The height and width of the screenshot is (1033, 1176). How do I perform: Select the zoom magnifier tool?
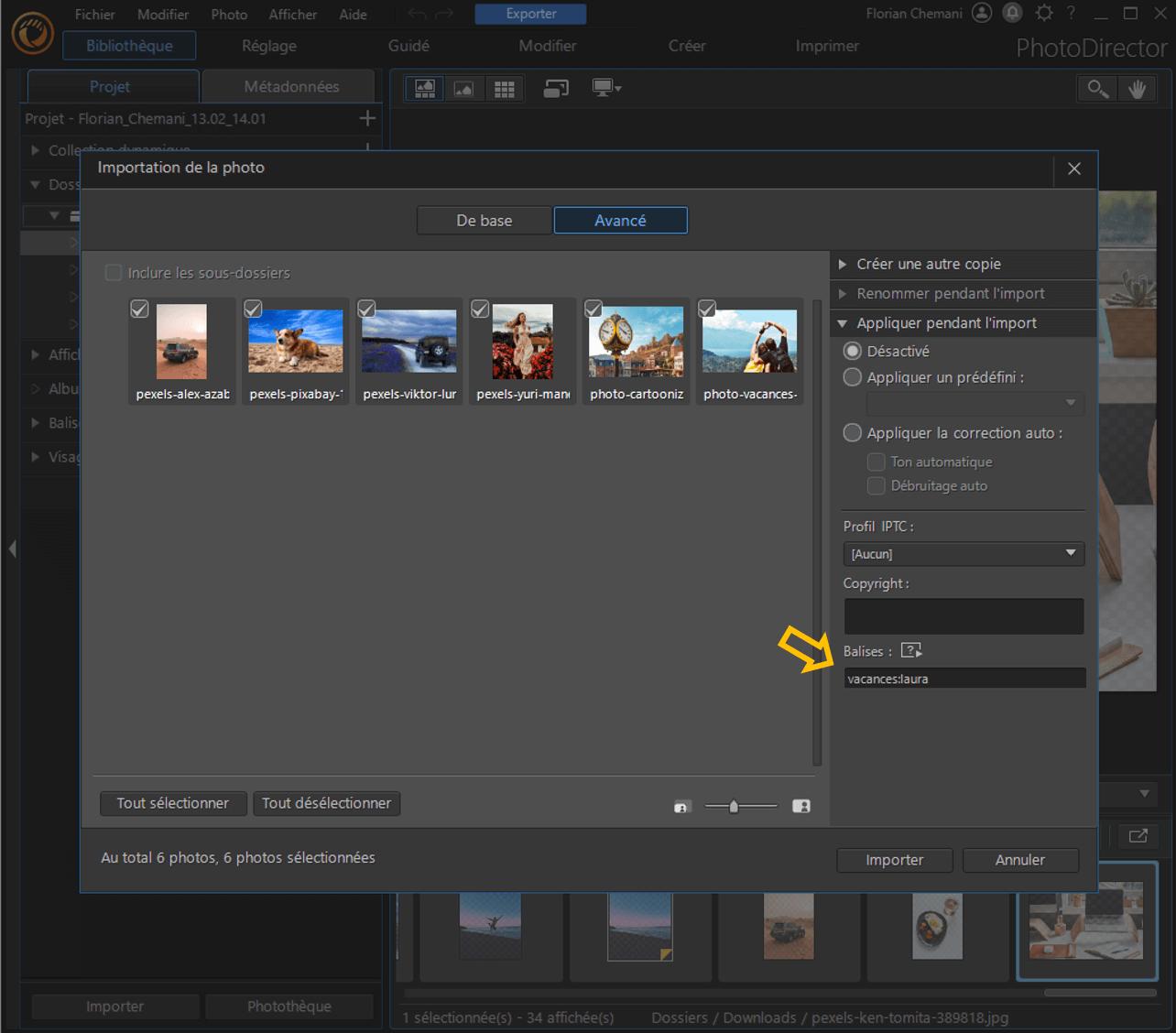coord(1096,89)
